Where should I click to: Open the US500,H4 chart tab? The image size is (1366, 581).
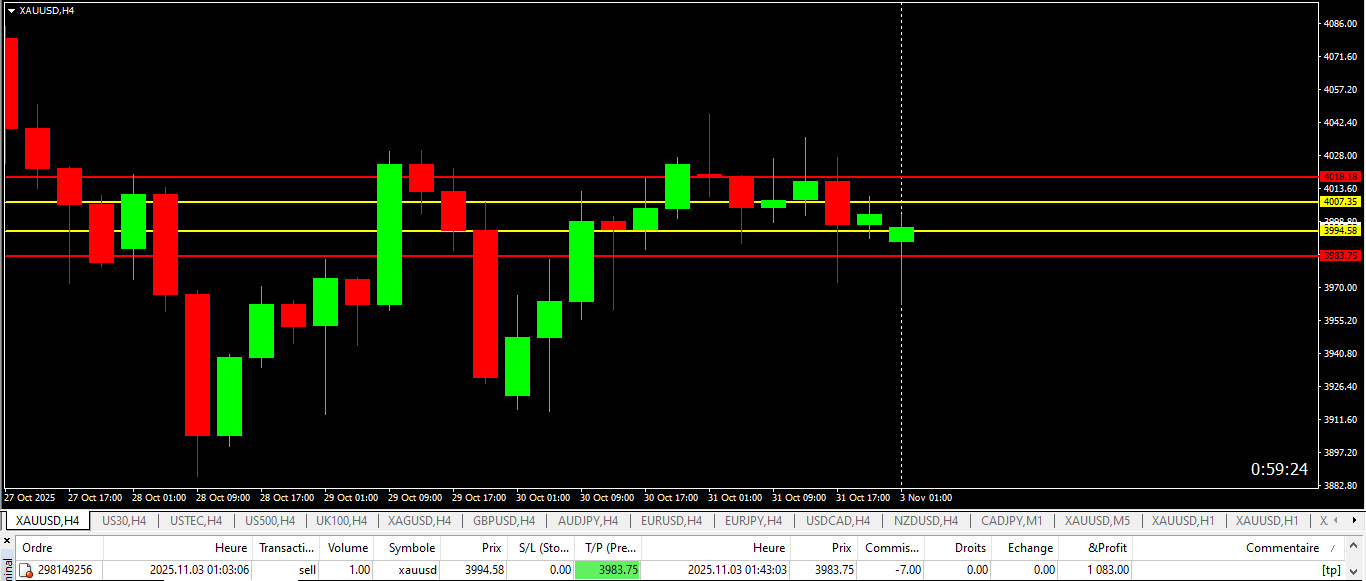pos(270,521)
